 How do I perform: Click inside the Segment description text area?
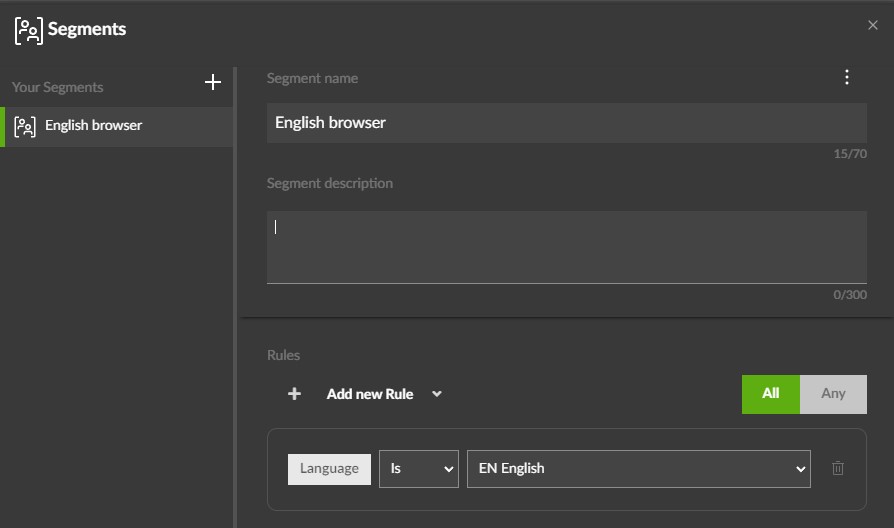tap(566, 246)
